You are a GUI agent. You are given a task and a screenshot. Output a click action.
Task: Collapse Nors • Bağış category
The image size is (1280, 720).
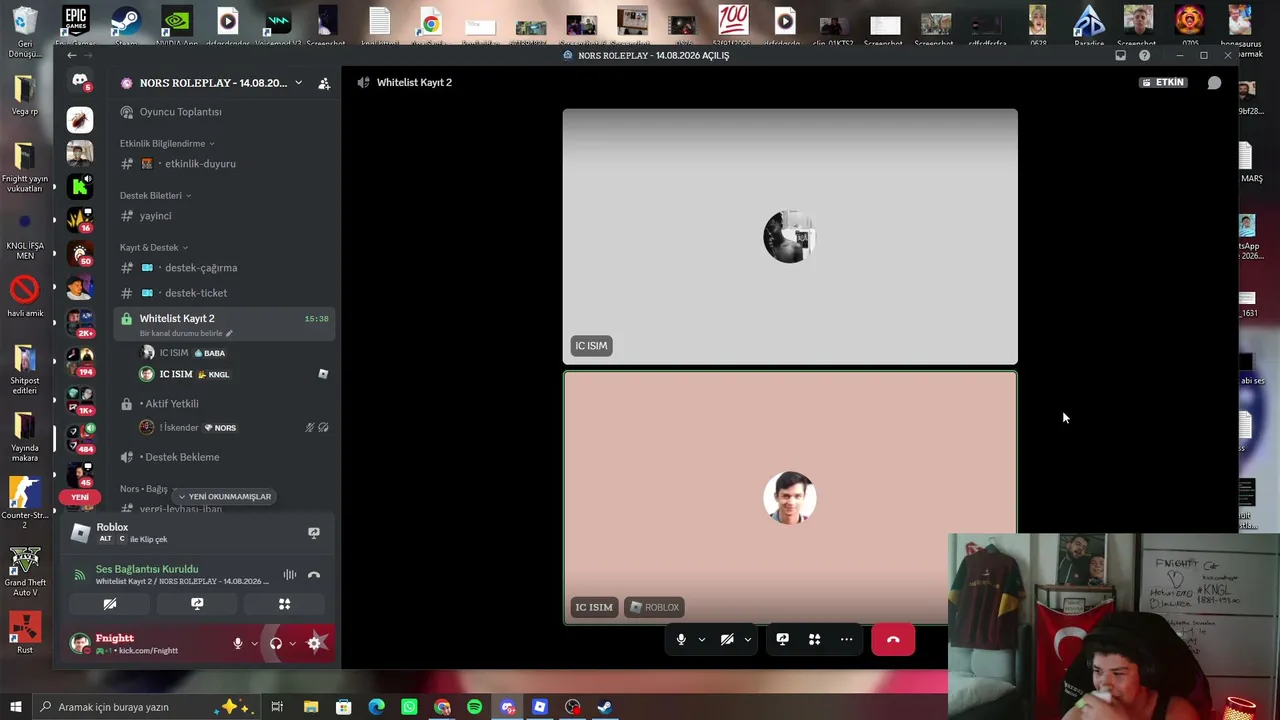[148, 489]
